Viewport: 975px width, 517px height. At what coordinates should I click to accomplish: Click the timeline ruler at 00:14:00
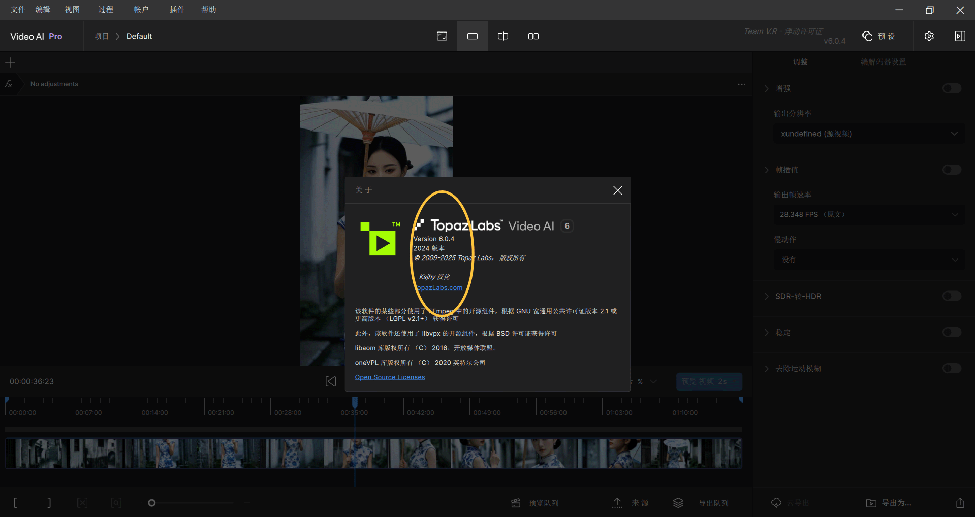(155, 412)
